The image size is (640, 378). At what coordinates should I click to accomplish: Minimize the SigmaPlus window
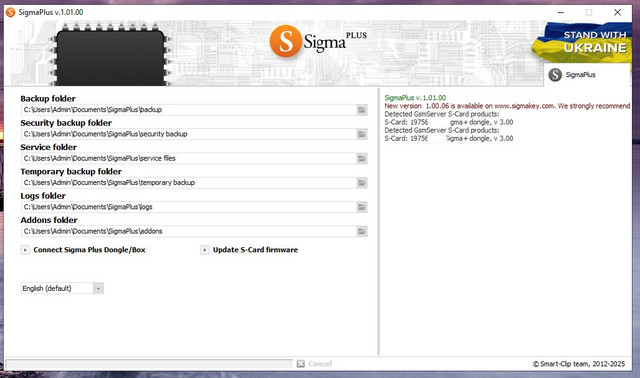(561, 12)
